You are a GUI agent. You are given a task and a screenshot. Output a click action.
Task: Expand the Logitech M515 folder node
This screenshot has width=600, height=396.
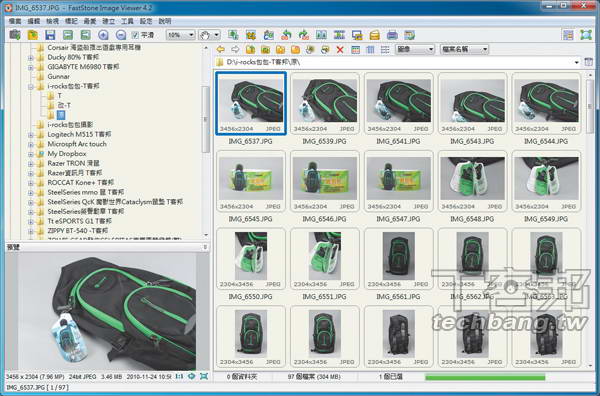click(x=31, y=134)
